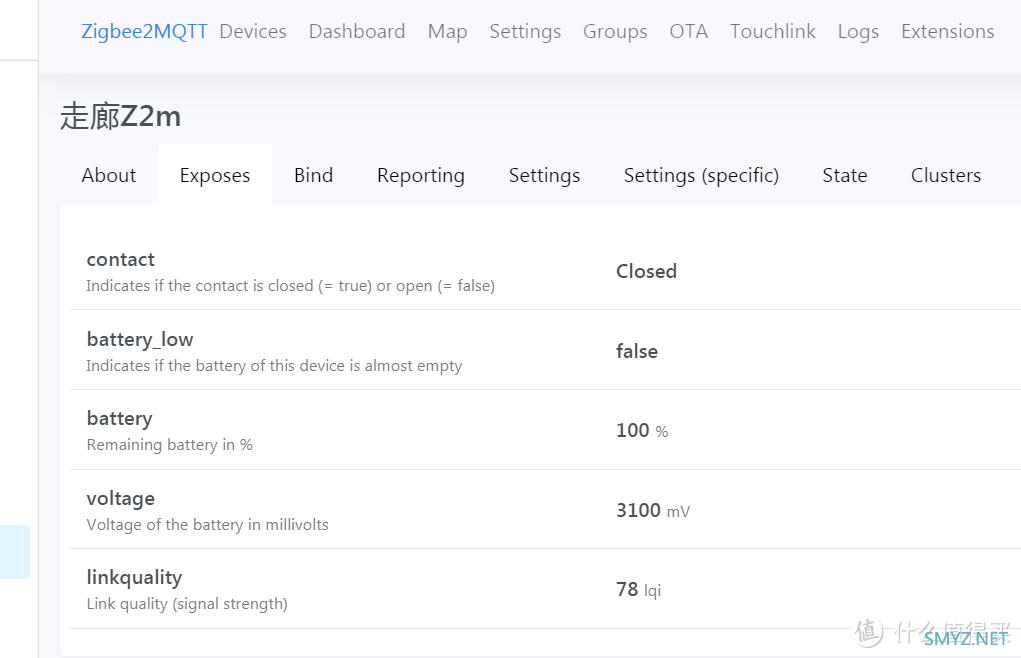Go to the OTA page

click(x=688, y=31)
